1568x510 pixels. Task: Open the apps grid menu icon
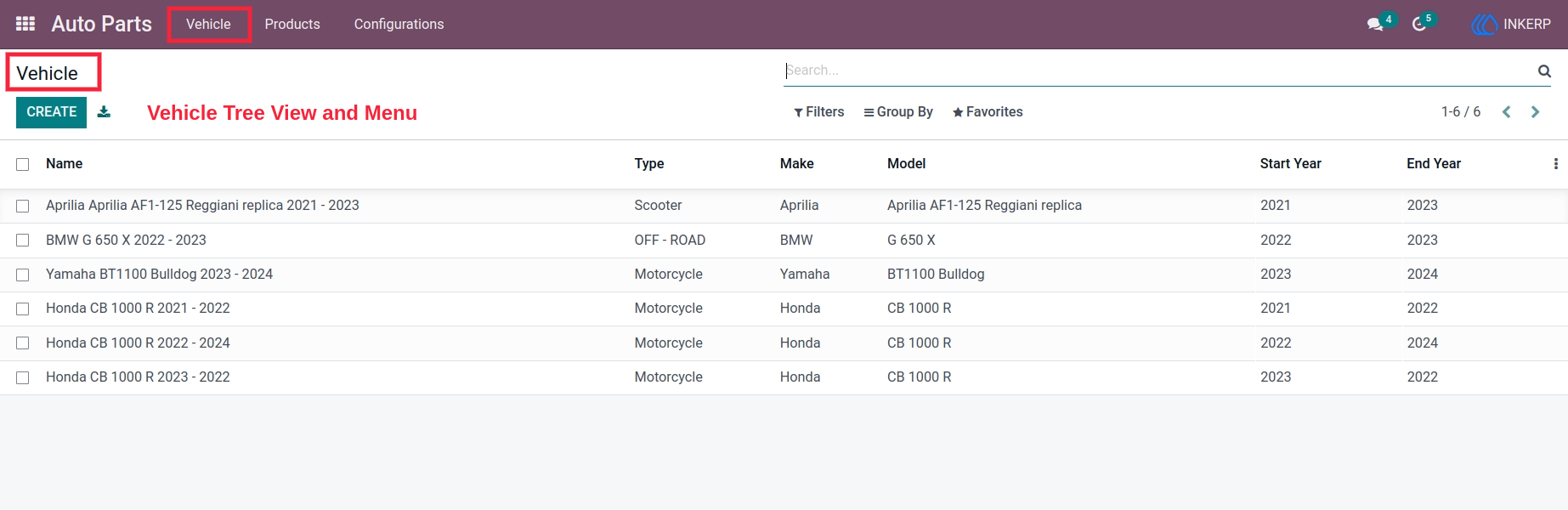pyautogui.click(x=25, y=24)
